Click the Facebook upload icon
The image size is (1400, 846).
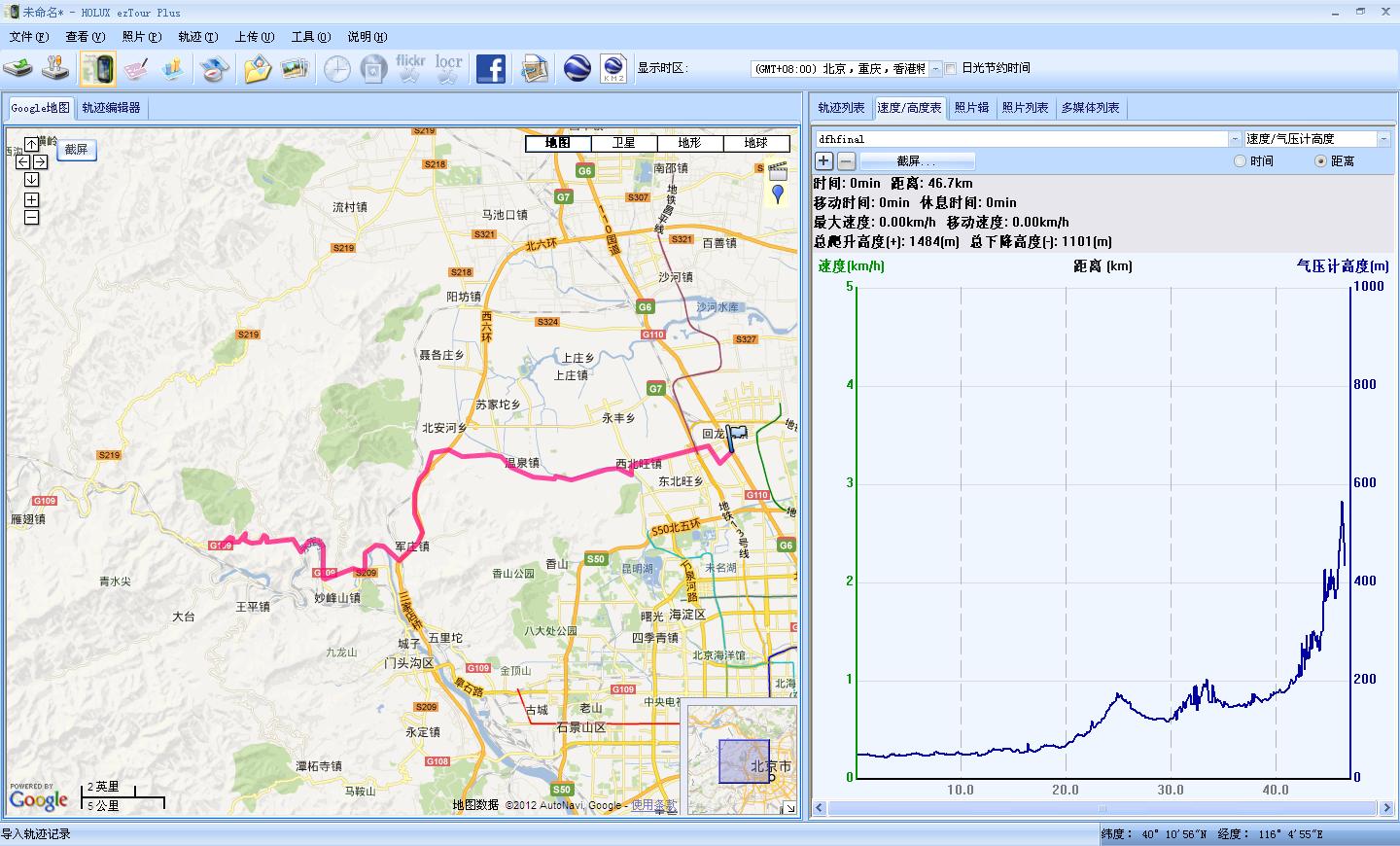click(x=491, y=69)
